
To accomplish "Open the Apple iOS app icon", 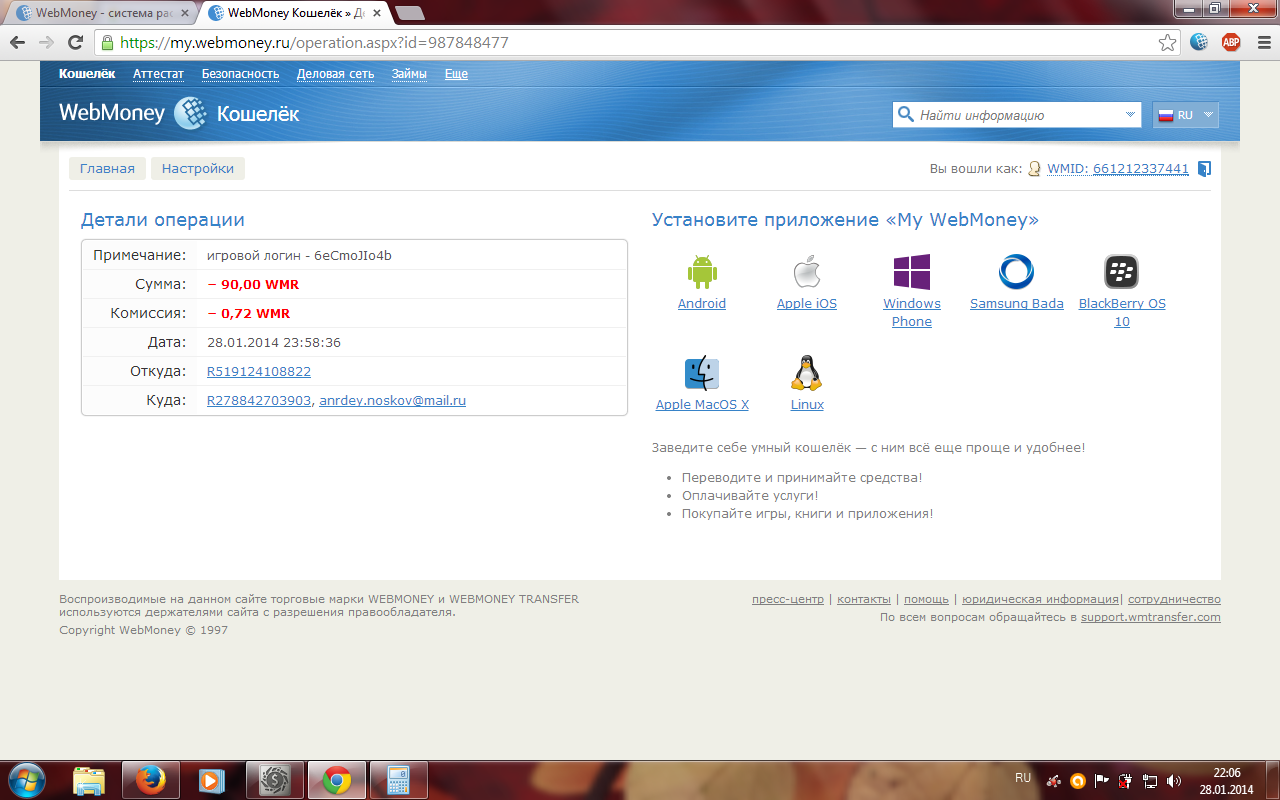I will click(x=807, y=272).
